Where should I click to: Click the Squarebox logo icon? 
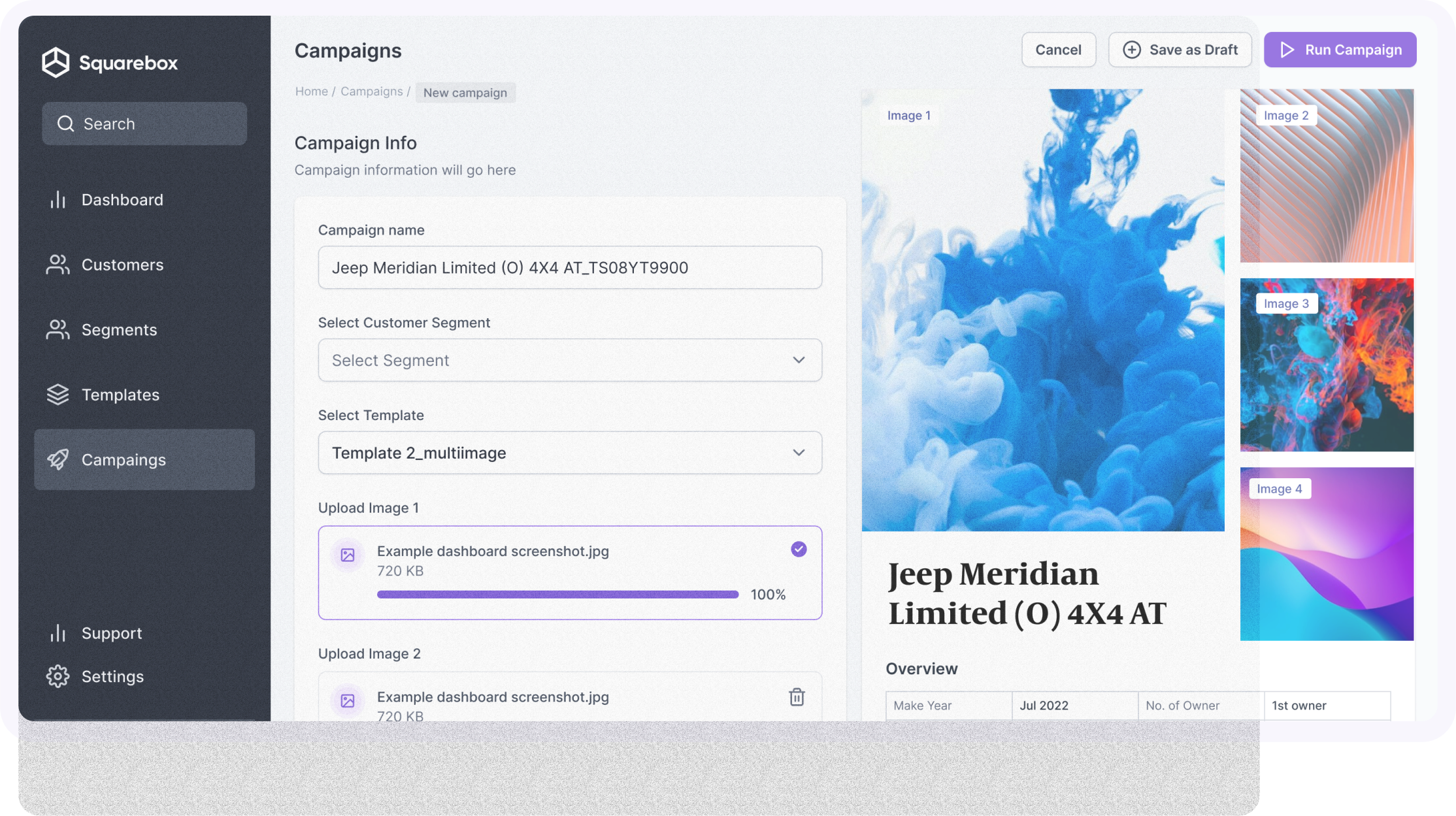pos(56,63)
